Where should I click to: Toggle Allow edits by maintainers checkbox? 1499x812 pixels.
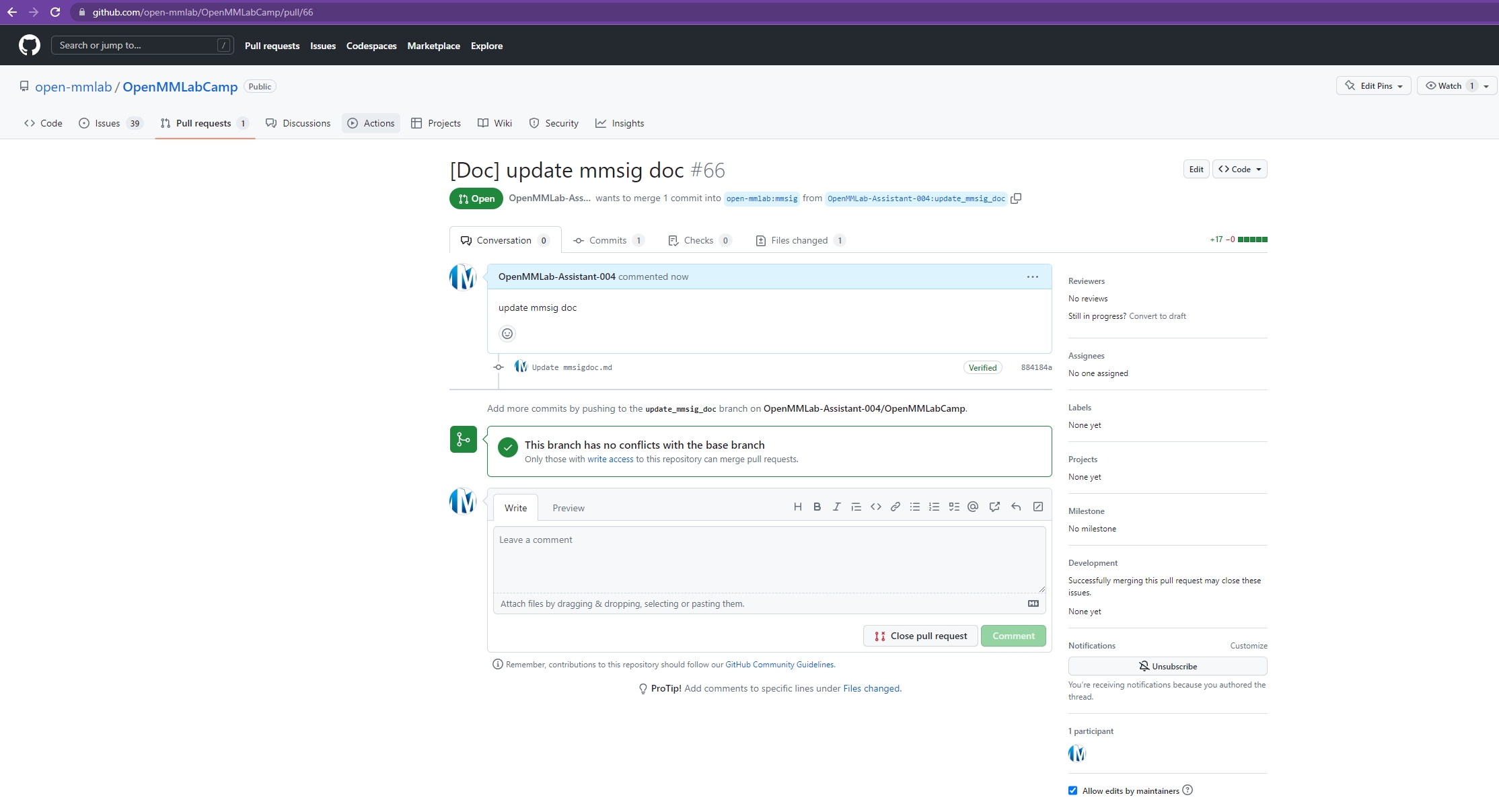(x=1072, y=790)
